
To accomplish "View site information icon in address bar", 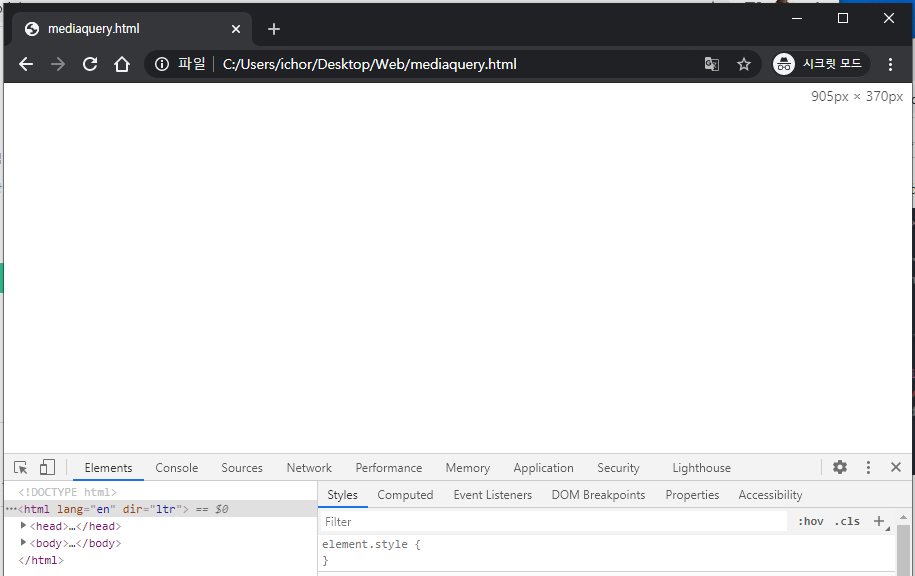I will coord(162,64).
